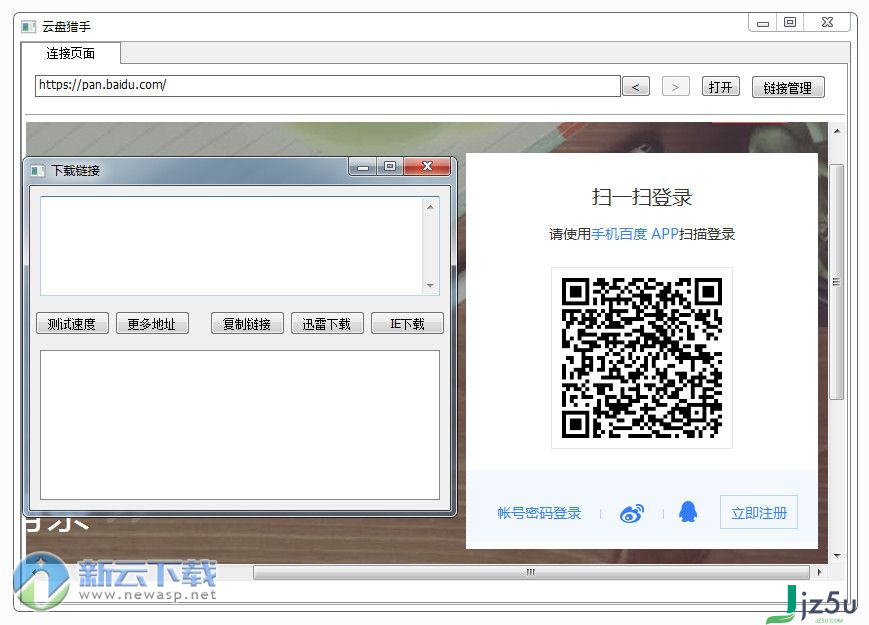
Task: Click the 打开 button
Action: pyautogui.click(x=720, y=87)
